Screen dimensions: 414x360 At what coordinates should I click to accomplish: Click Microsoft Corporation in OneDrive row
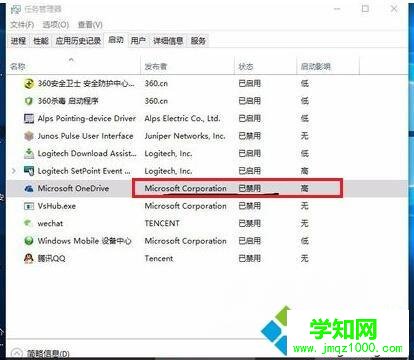(185, 188)
